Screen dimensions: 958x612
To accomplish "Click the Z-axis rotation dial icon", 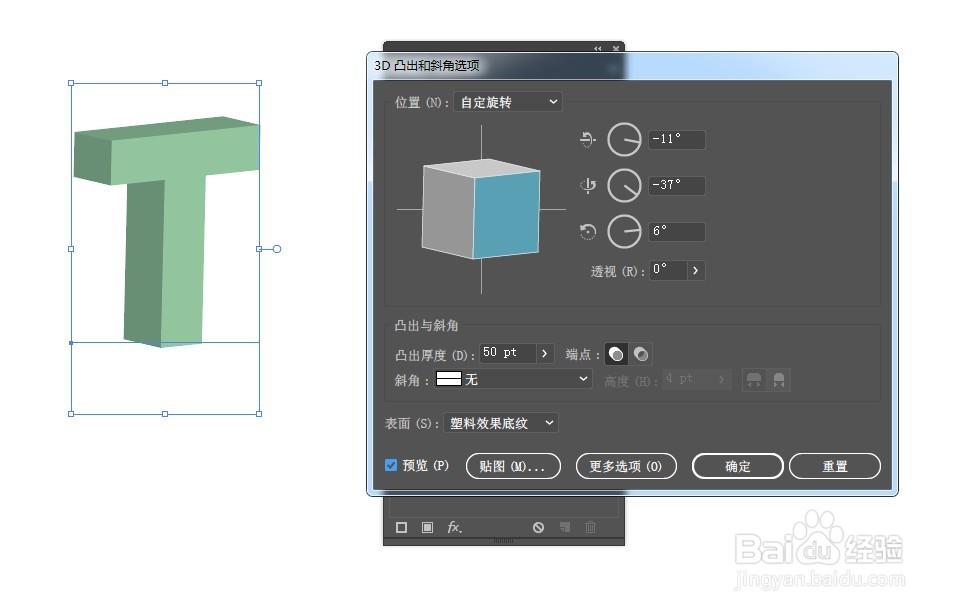I will pyautogui.click(x=624, y=231).
